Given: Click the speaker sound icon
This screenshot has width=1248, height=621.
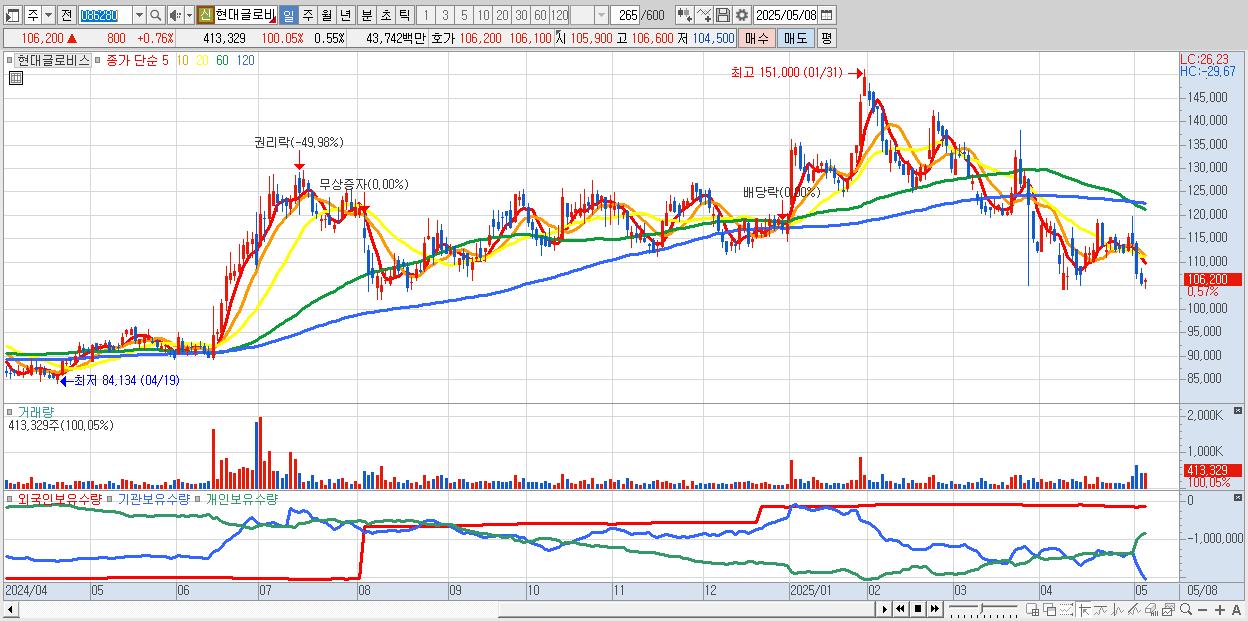Looking at the screenshot, I should pyautogui.click(x=175, y=15).
